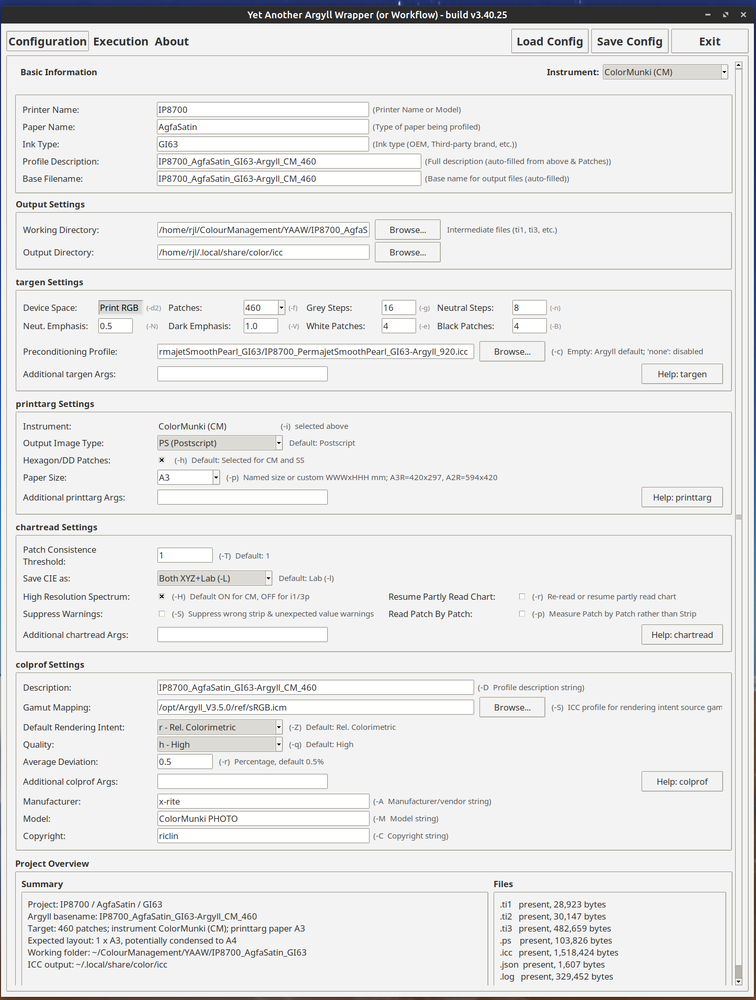Click the main panel vertical scrollbar
This screenshot has width=756, height=1000.
(739, 523)
